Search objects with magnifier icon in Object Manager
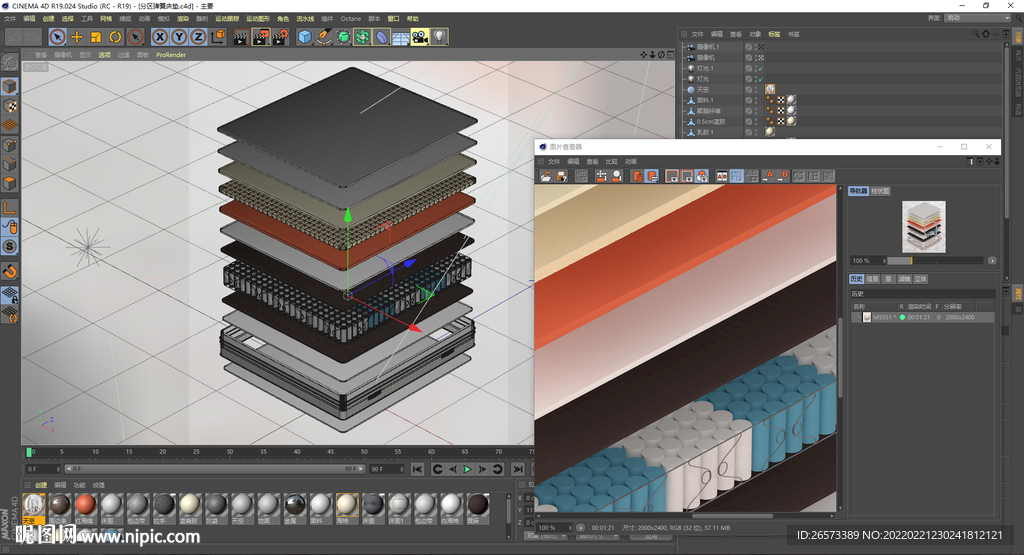The height and width of the screenshot is (555, 1024). (x=976, y=34)
